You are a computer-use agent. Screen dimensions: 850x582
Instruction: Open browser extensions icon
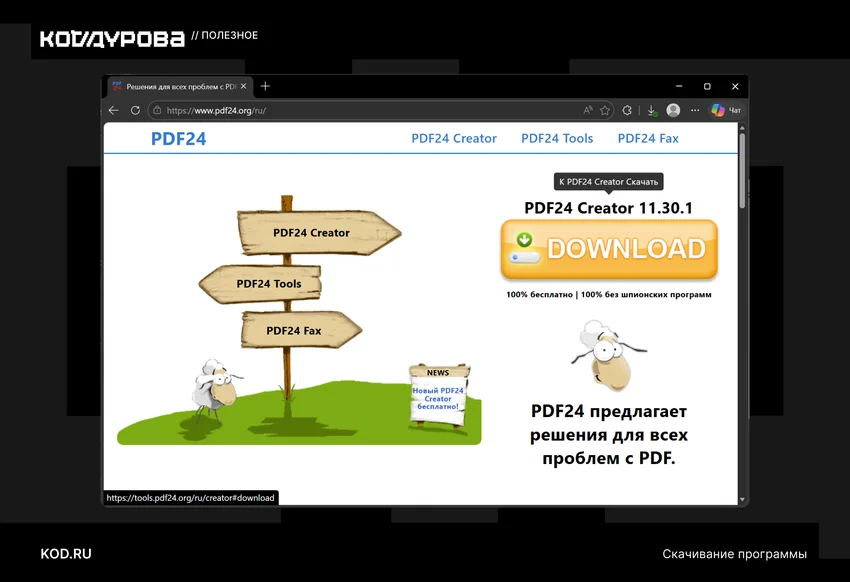[627, 111]
